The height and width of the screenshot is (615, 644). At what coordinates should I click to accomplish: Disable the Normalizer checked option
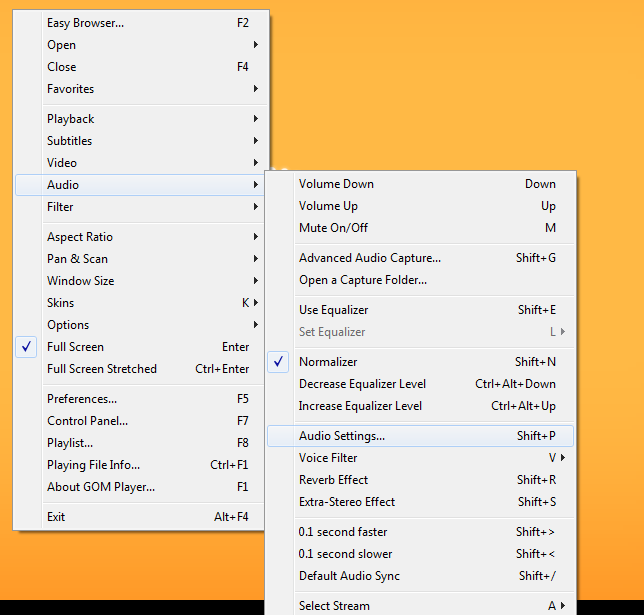click(328, 362)
